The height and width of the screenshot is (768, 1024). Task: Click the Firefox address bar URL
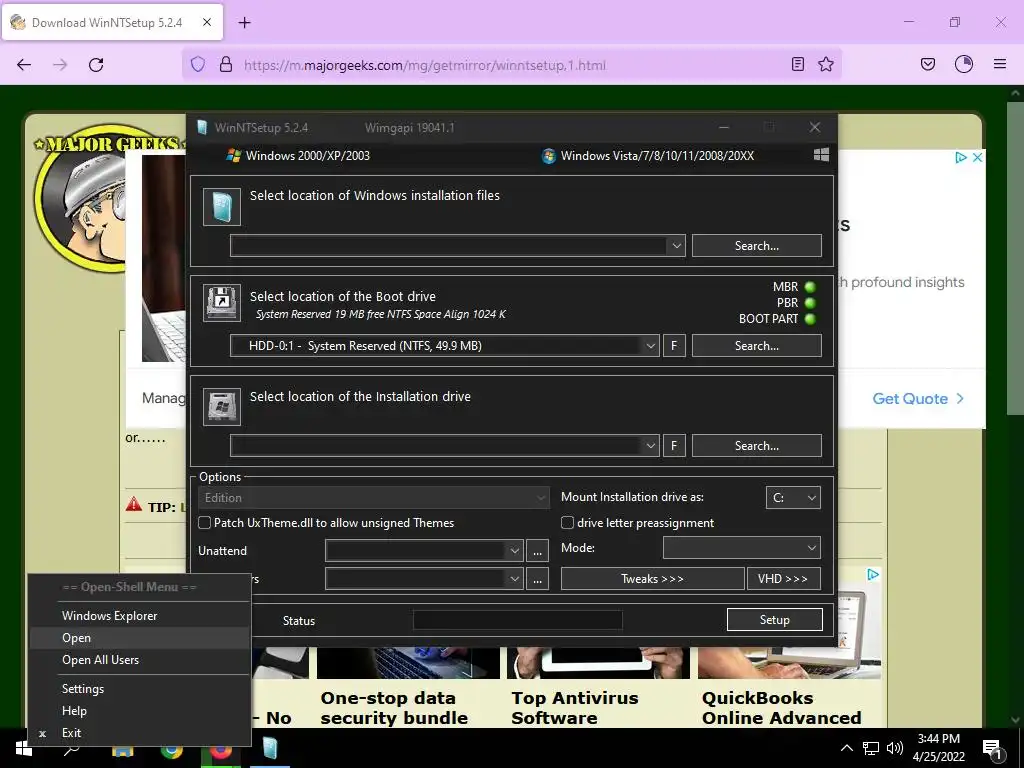click(424, 65)
